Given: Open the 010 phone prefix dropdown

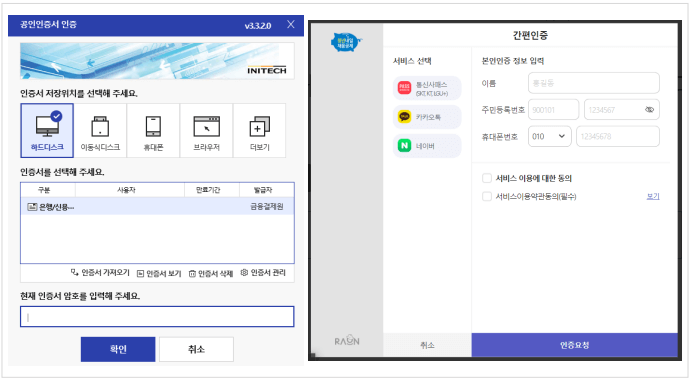Looking at the screenshot, I should pos(549,136).
